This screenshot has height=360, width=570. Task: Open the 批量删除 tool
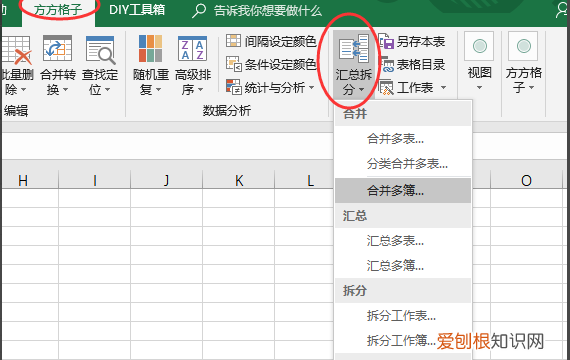[16, 65]
